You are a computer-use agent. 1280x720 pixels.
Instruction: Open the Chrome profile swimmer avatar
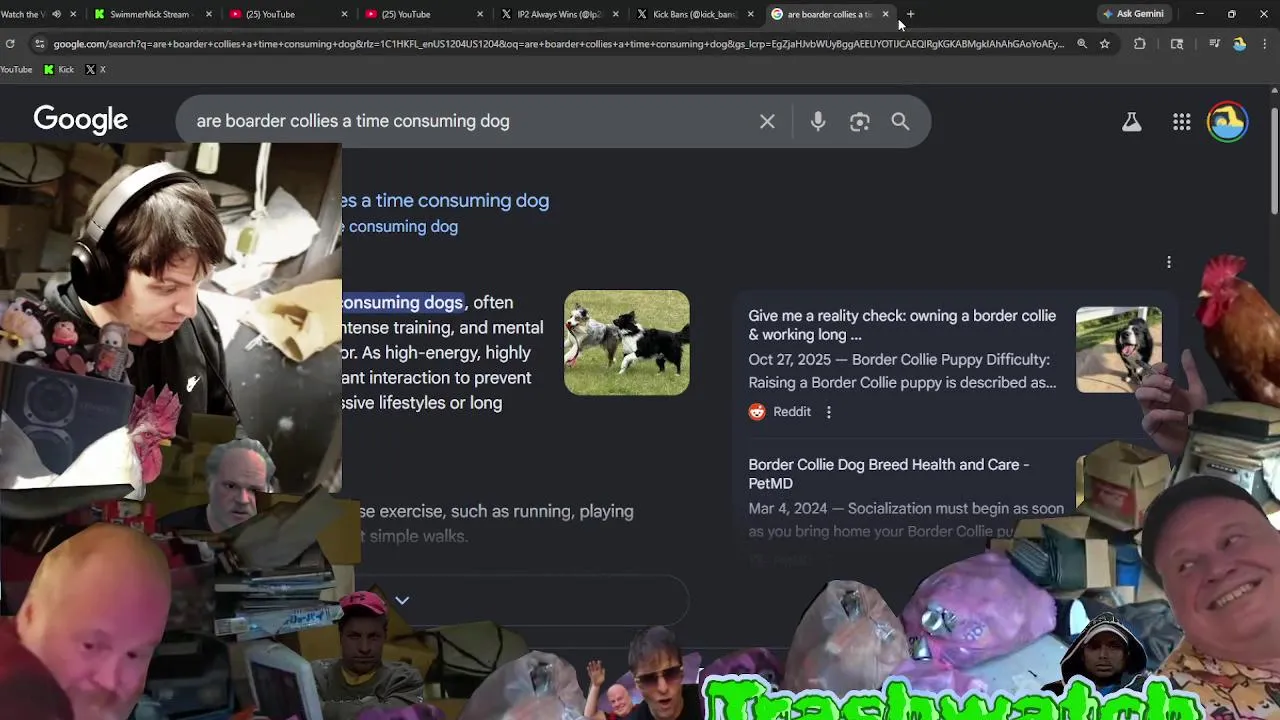click(x=1239, y=44)
